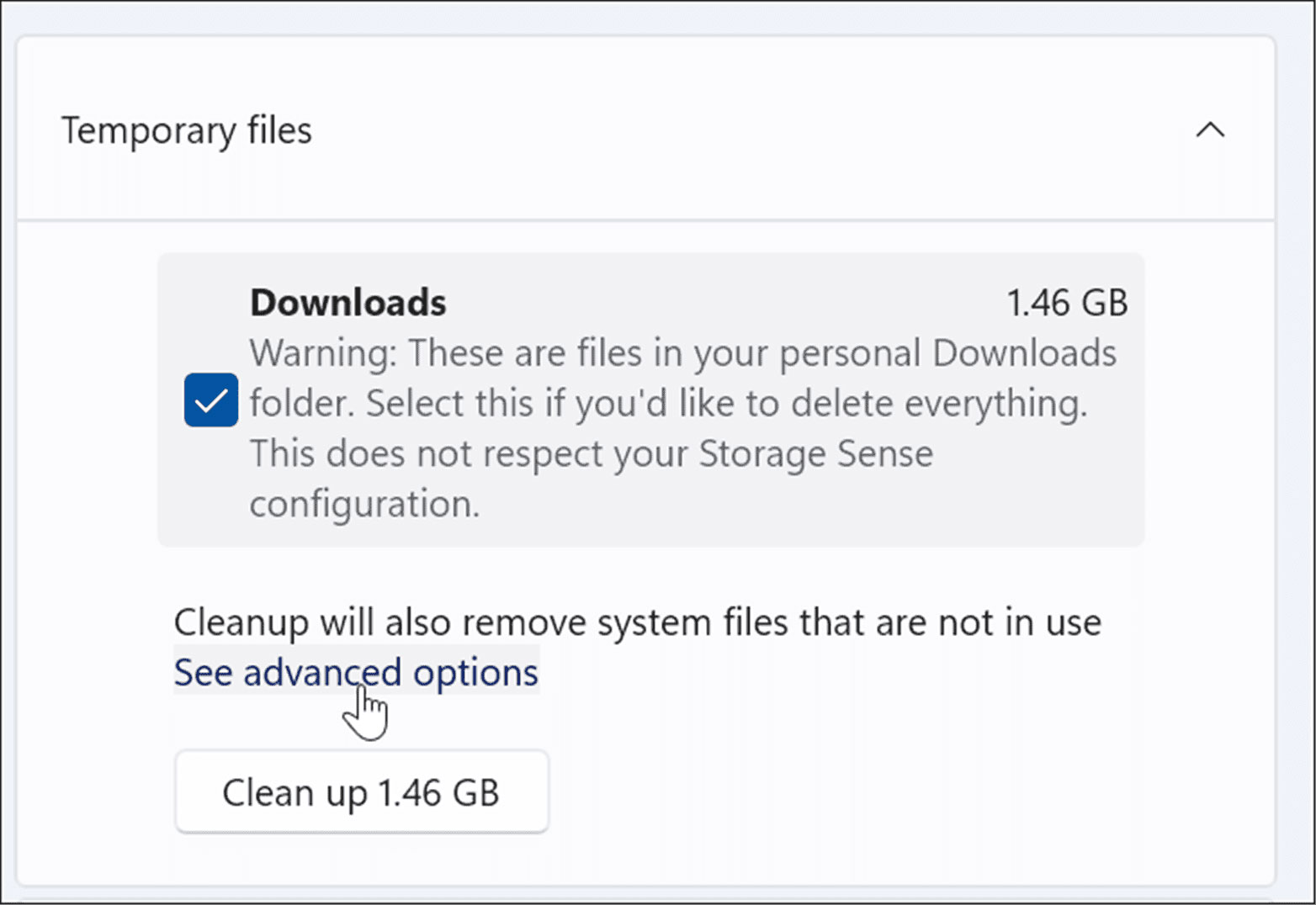The width and height of the screenshot is (1316, 905).
Task: Click the checkmark icon beside Downloads
Action: 210,400
